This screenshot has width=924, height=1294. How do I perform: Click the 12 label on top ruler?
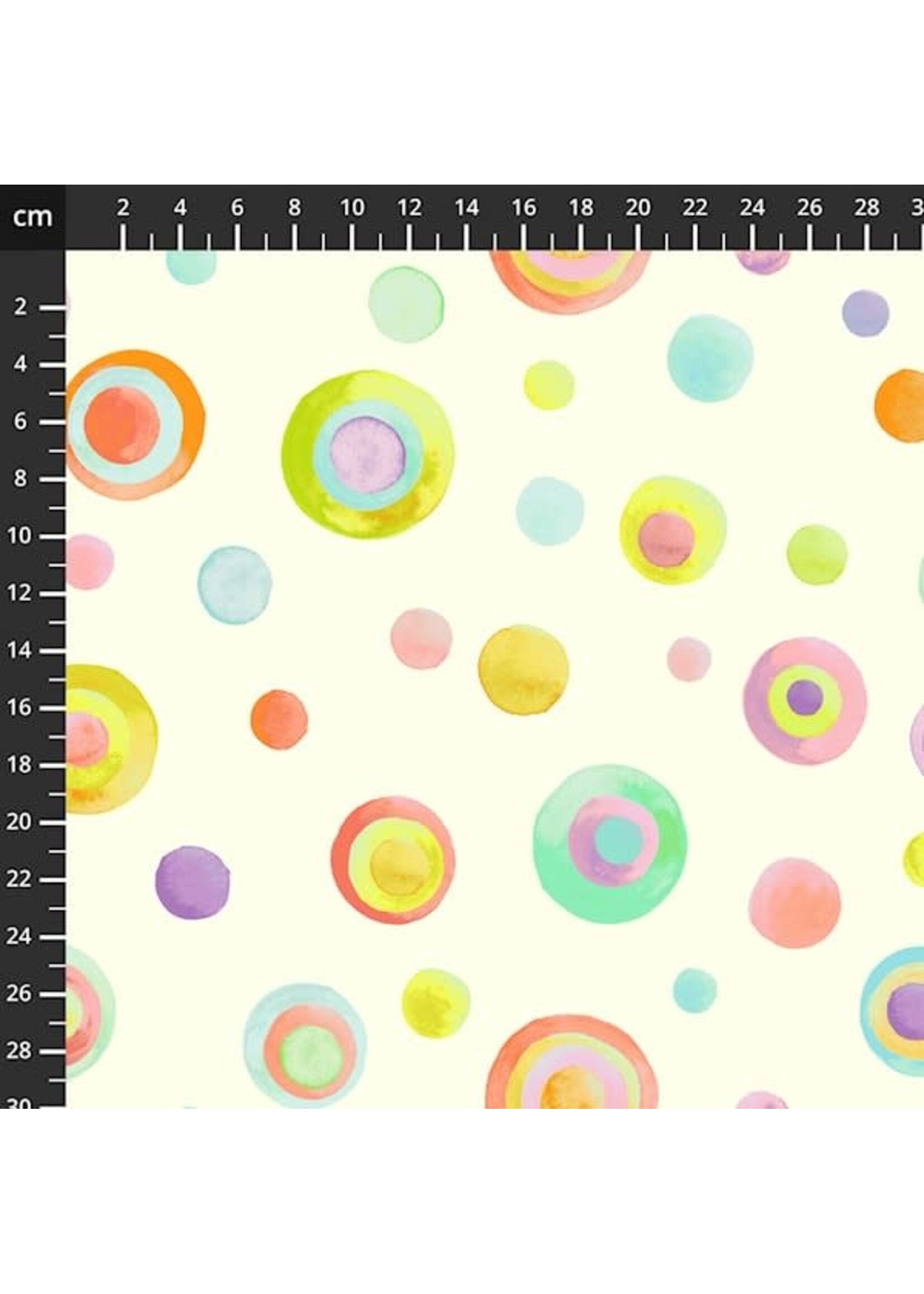pos(409,208)
